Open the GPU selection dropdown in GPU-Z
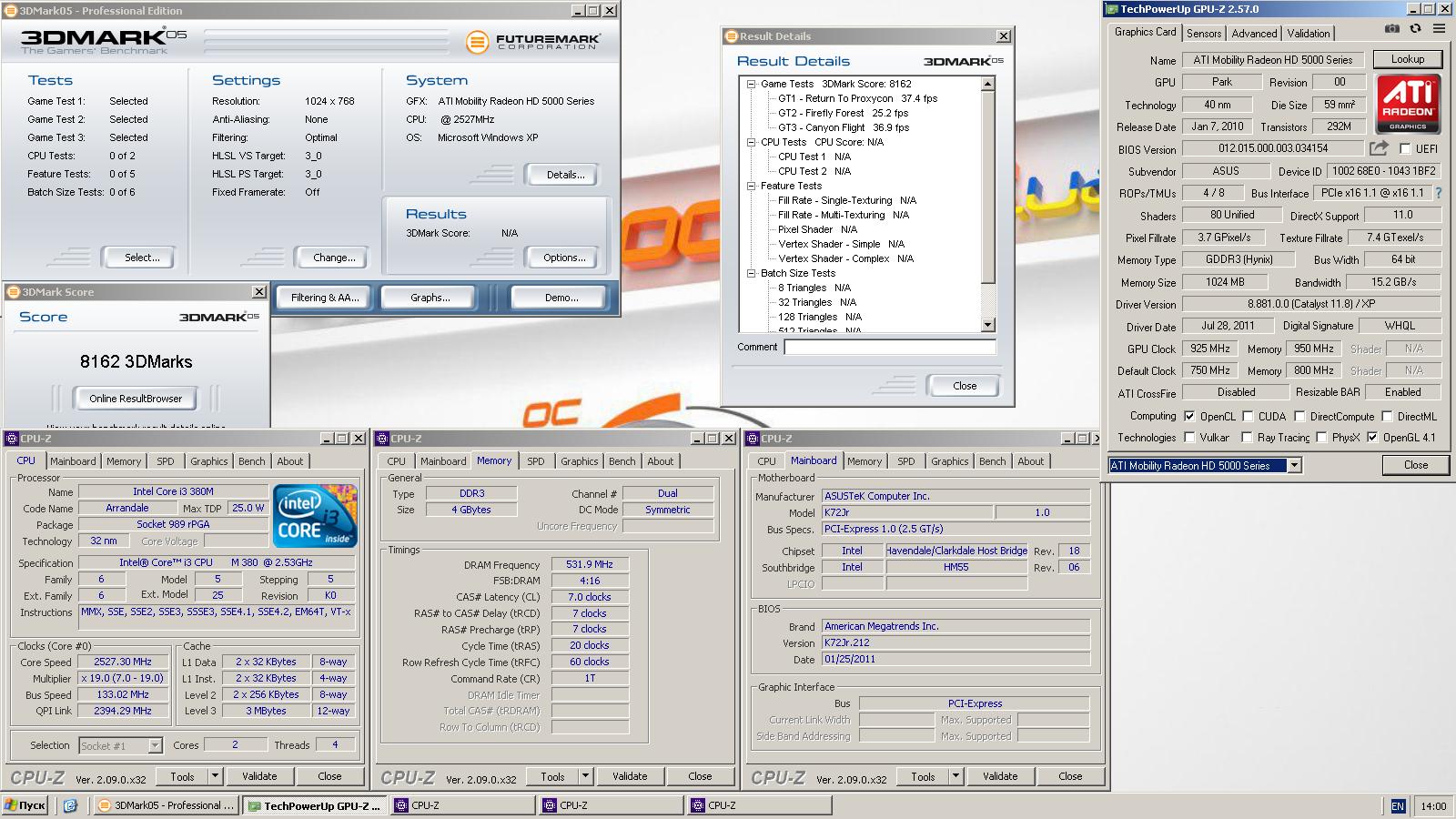 (x=1294, y=465)
